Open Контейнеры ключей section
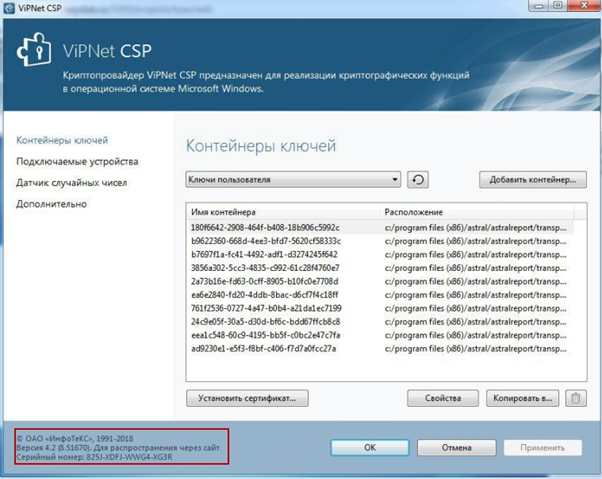 [x=62, y=140]
